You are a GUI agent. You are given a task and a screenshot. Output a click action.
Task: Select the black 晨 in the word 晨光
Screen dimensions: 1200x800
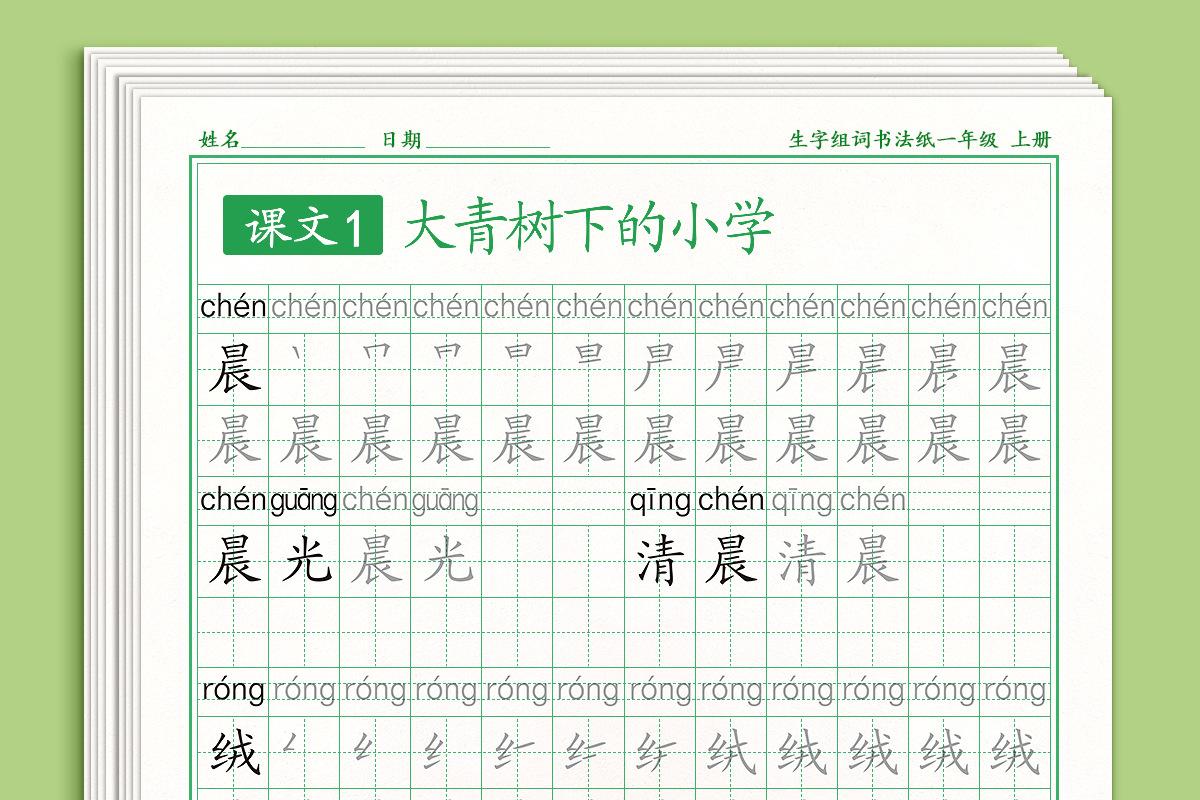pyautogui.click(x=234, y=560)
